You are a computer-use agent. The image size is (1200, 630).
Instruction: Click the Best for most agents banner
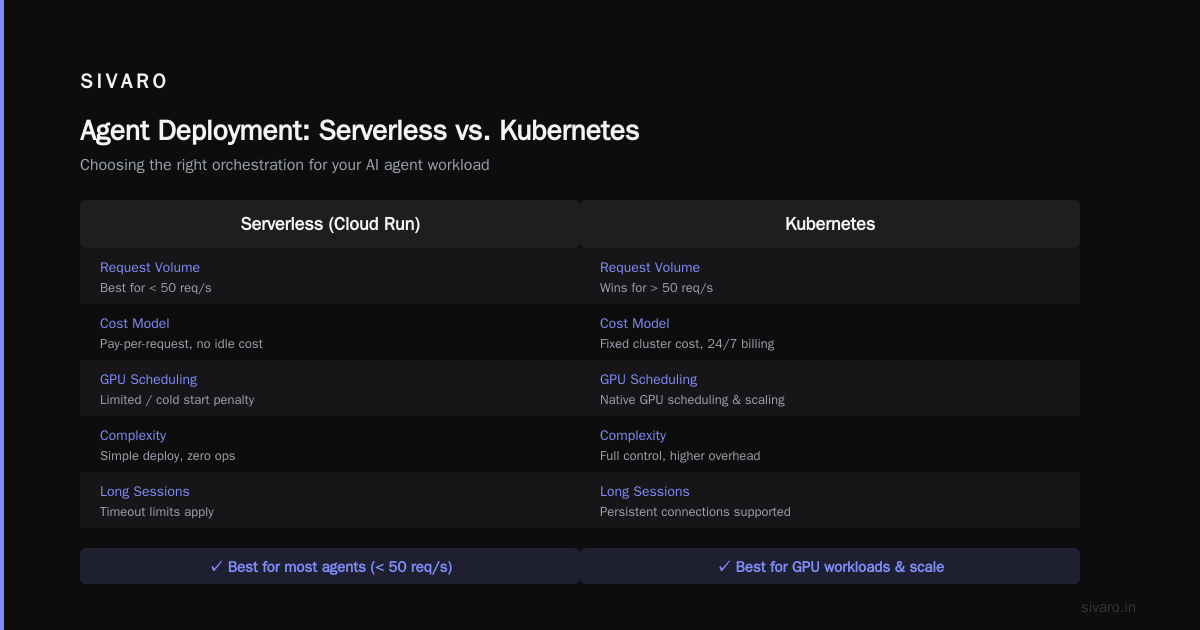pyautogui.click(x=330, y=566)
